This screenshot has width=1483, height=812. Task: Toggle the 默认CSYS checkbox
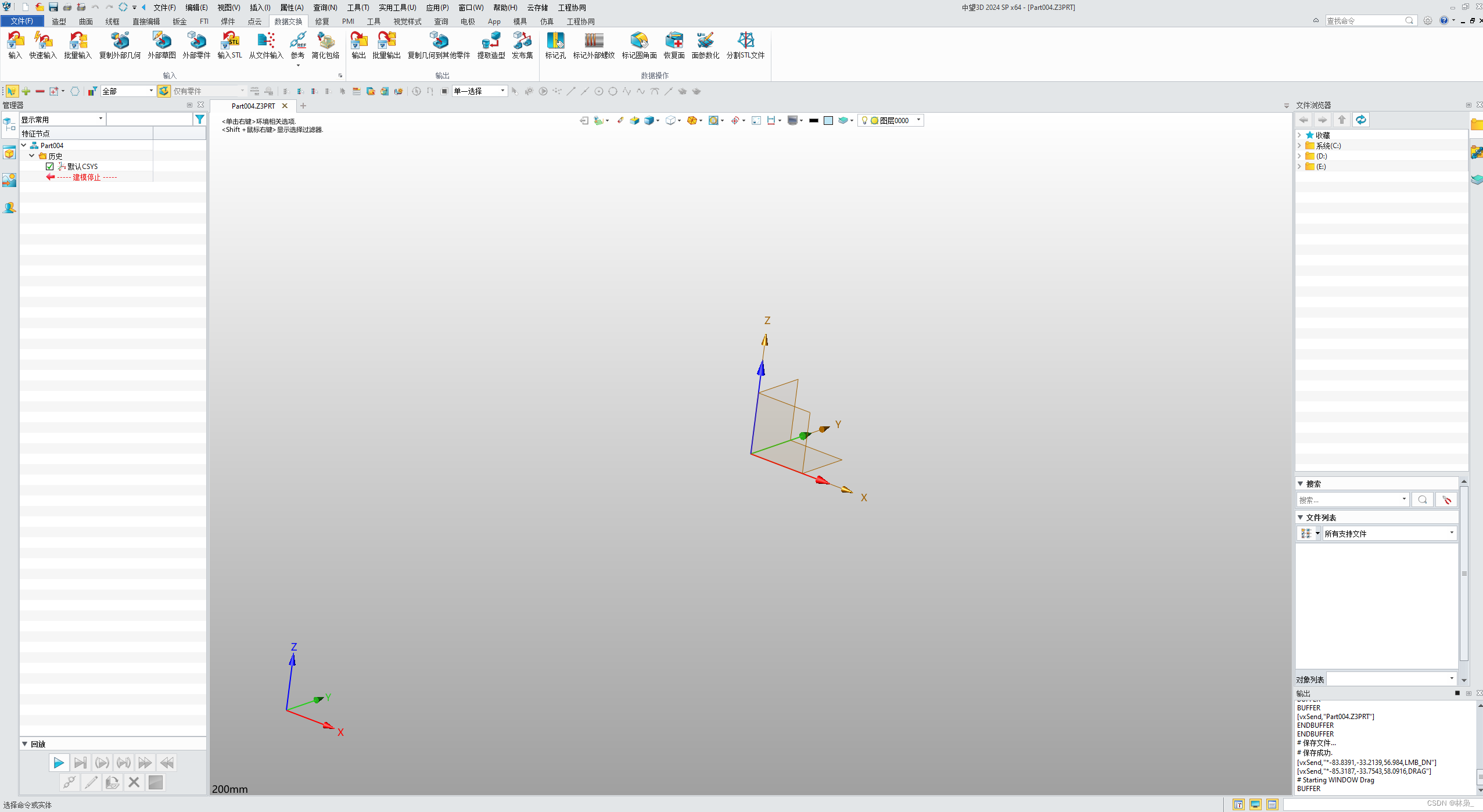[x=50, y=167]
